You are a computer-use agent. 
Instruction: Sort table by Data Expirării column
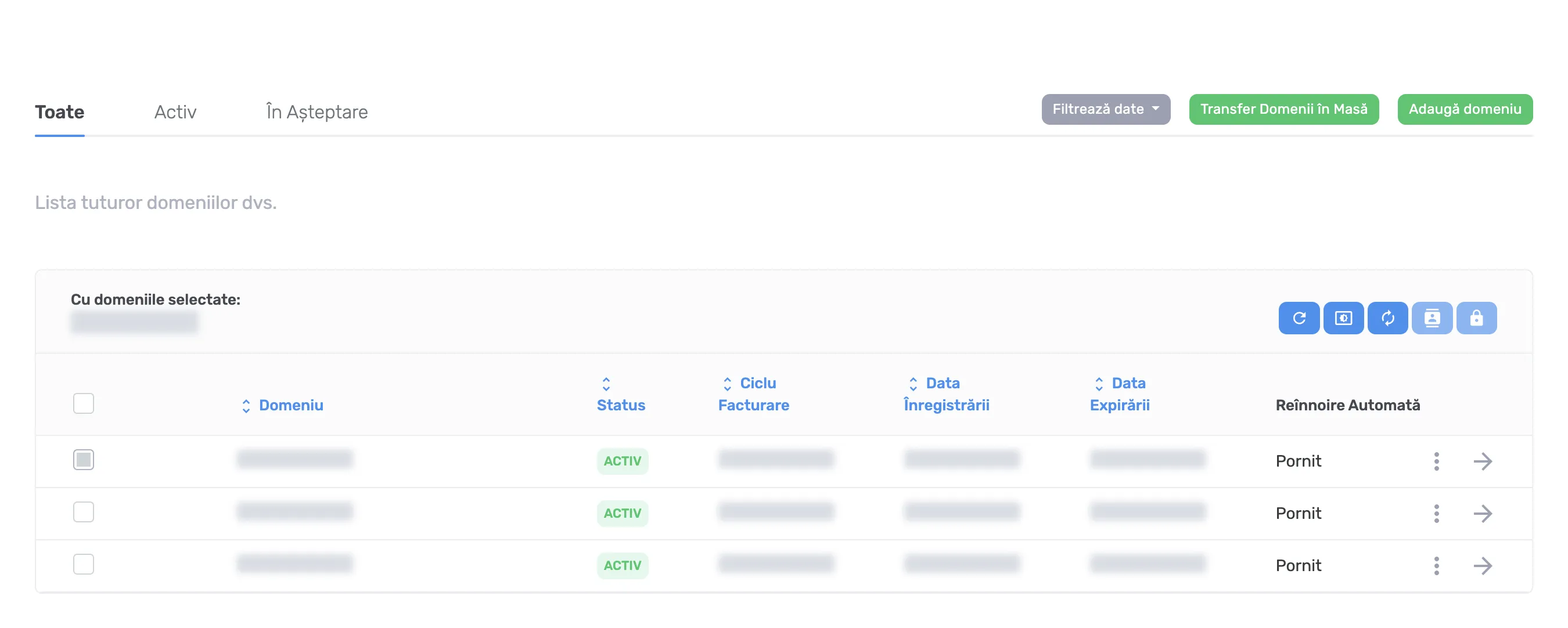[1120, 394]
